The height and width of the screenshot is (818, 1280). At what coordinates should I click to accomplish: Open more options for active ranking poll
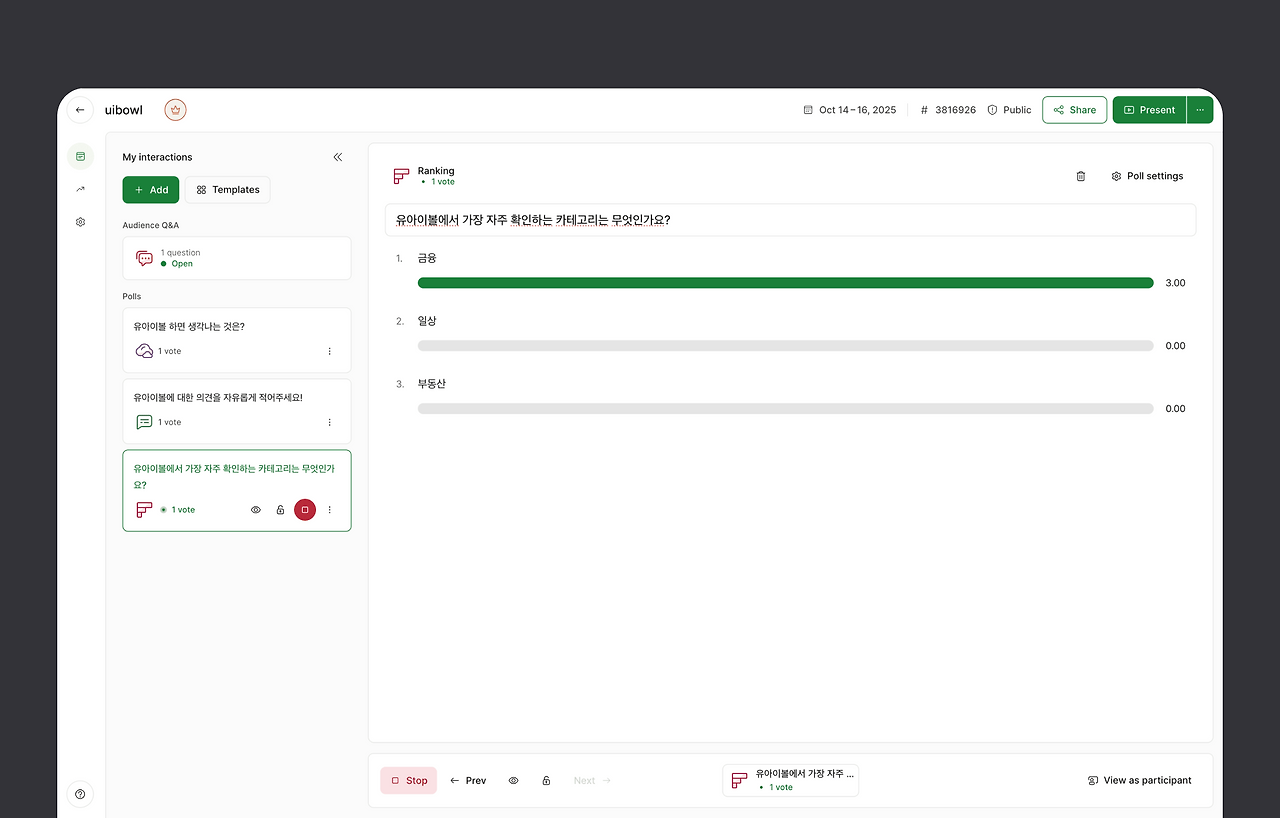(x=330, y=510)
